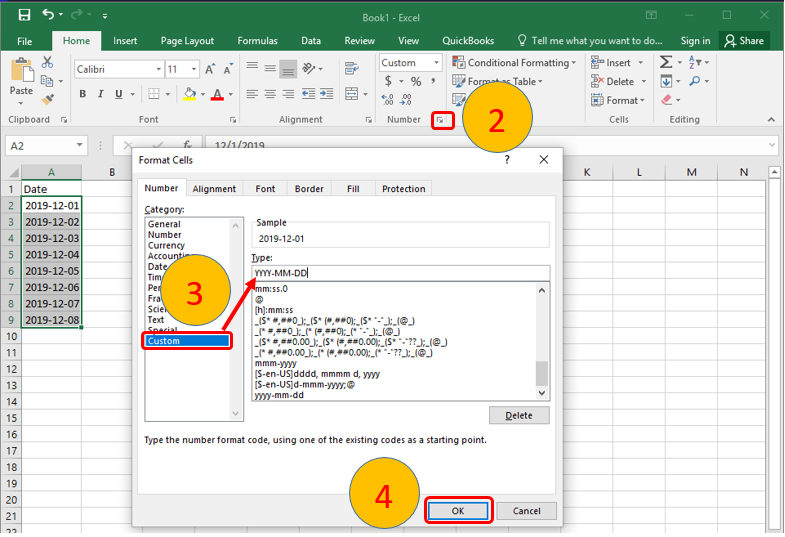Viewport: 785px width, 537px height.
Task: Click the Fill Color bucket icon
Action: click(189, 94)
